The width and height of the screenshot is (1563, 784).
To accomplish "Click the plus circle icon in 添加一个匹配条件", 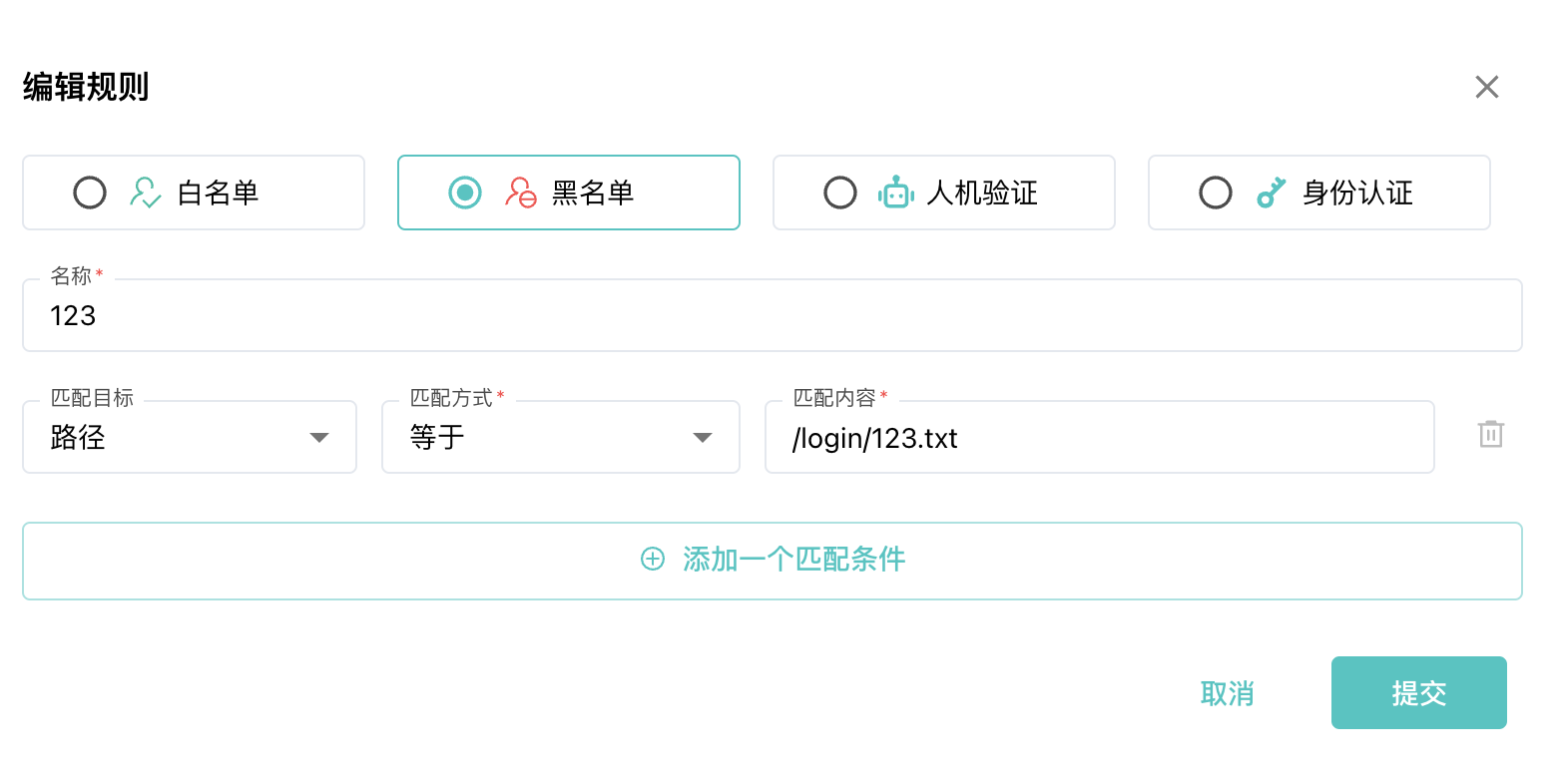I will [653, 560].
